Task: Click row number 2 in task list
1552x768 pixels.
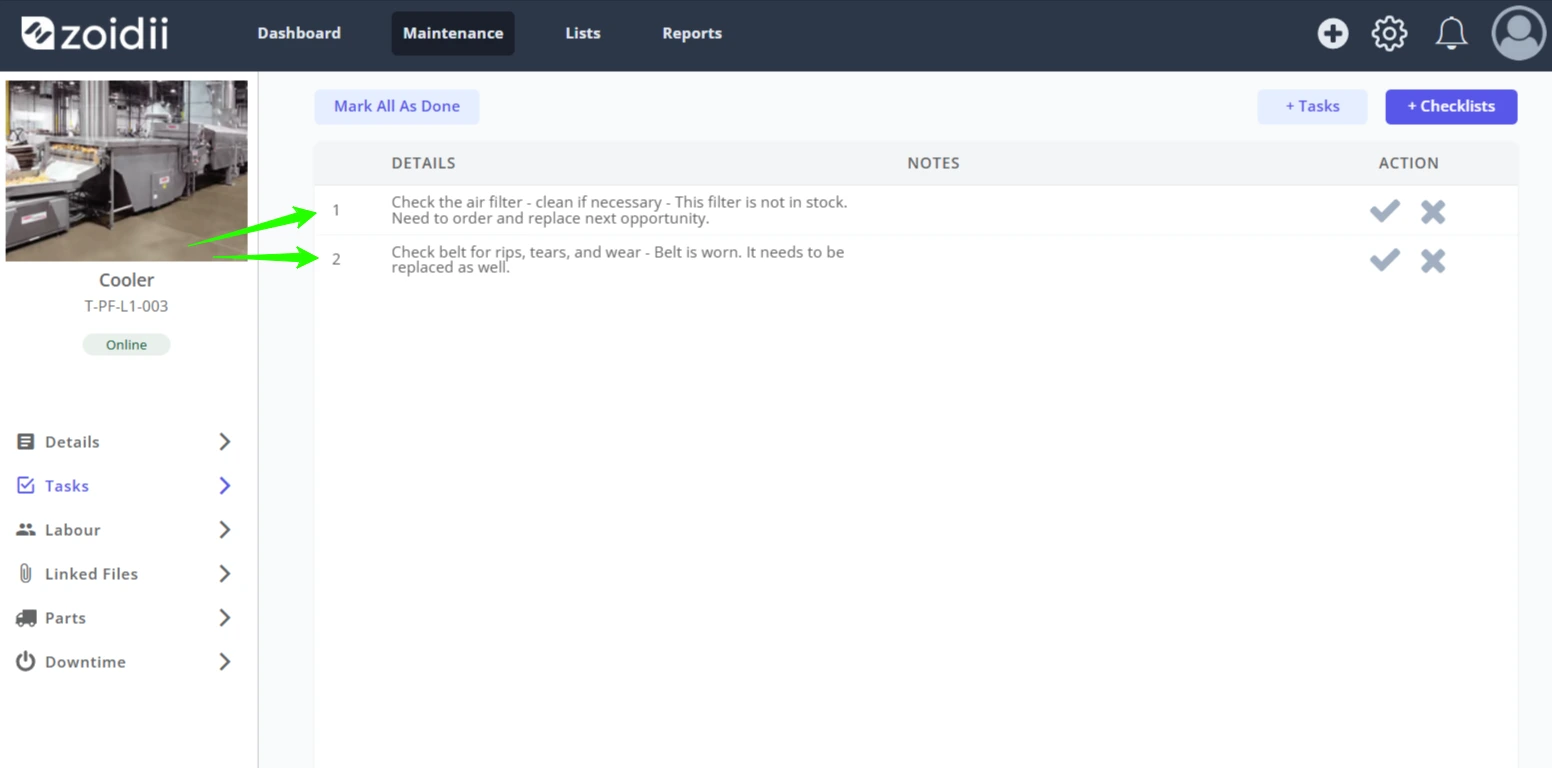Action: click(336, 259)
